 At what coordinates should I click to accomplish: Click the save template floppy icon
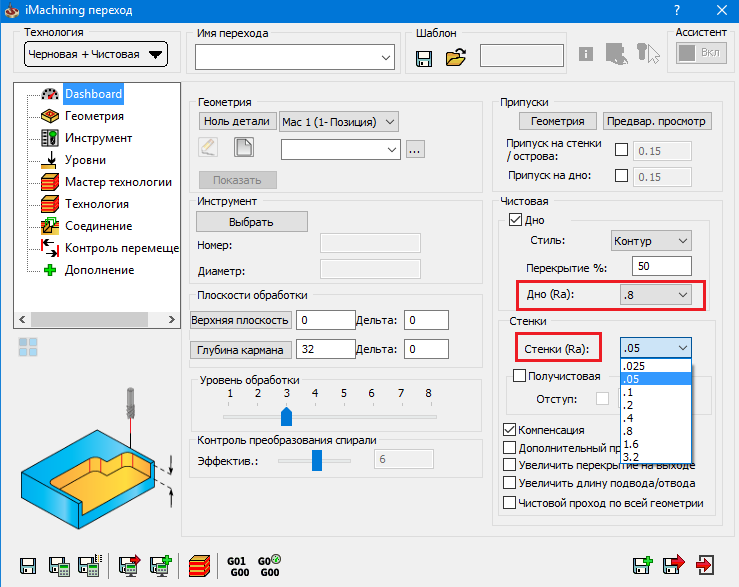tap(424, 58)
